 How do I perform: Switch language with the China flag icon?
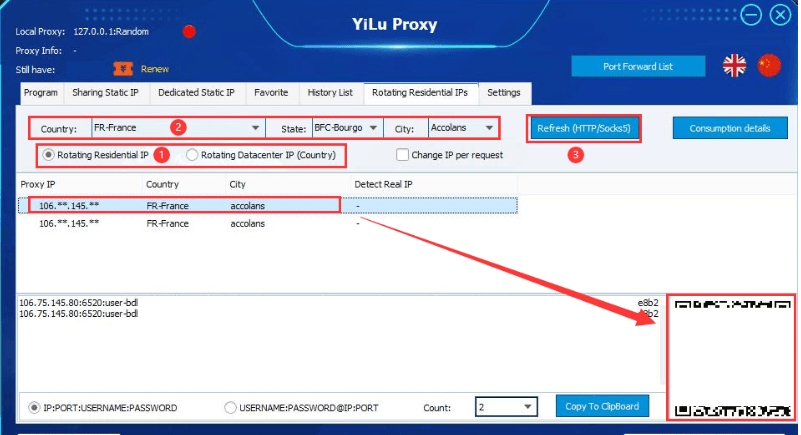click(769, 65)
